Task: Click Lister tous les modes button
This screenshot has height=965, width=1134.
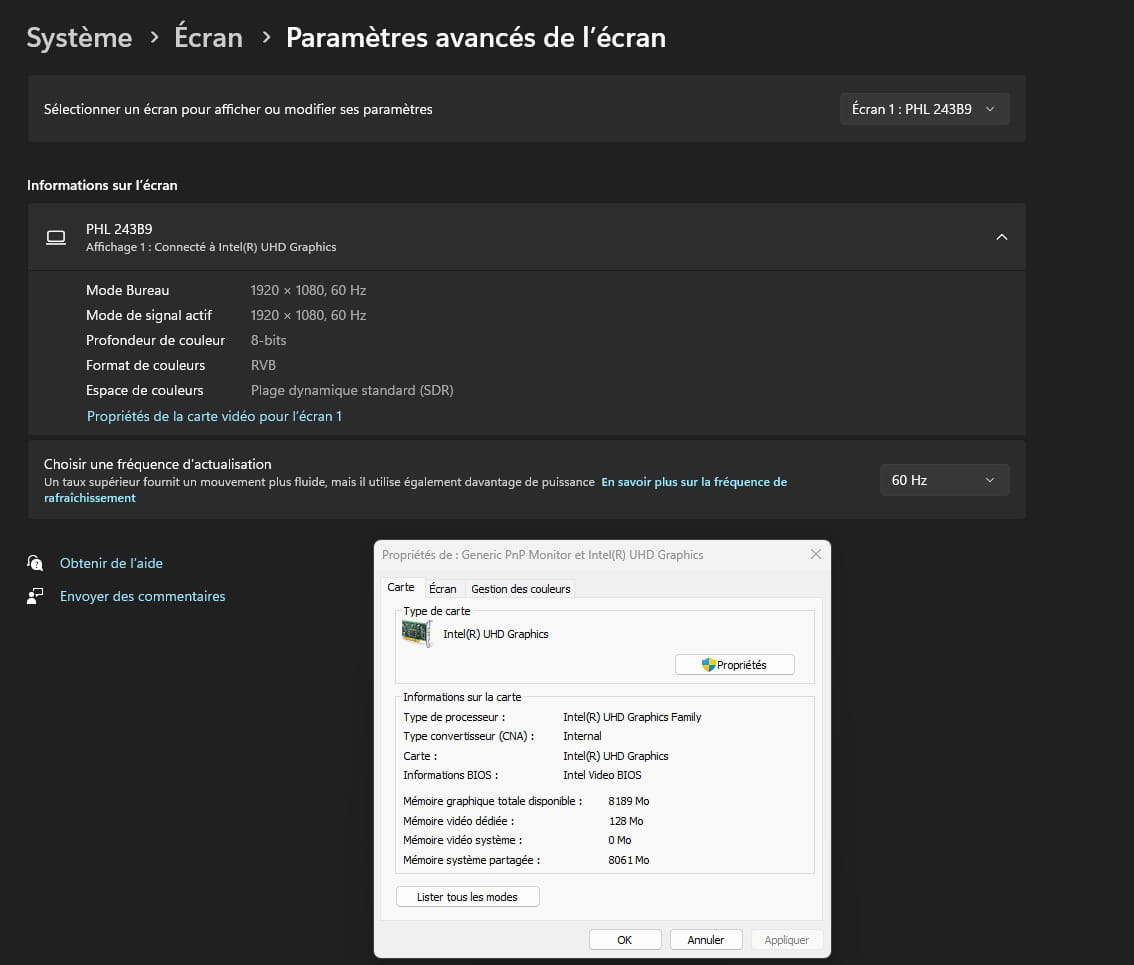Action: (467, 897)
